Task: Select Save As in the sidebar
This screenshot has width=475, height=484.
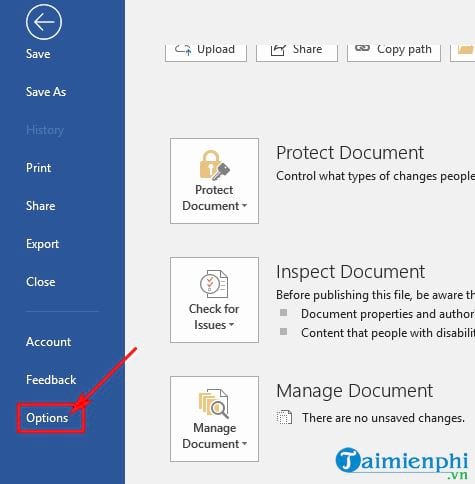Action: 46,92
